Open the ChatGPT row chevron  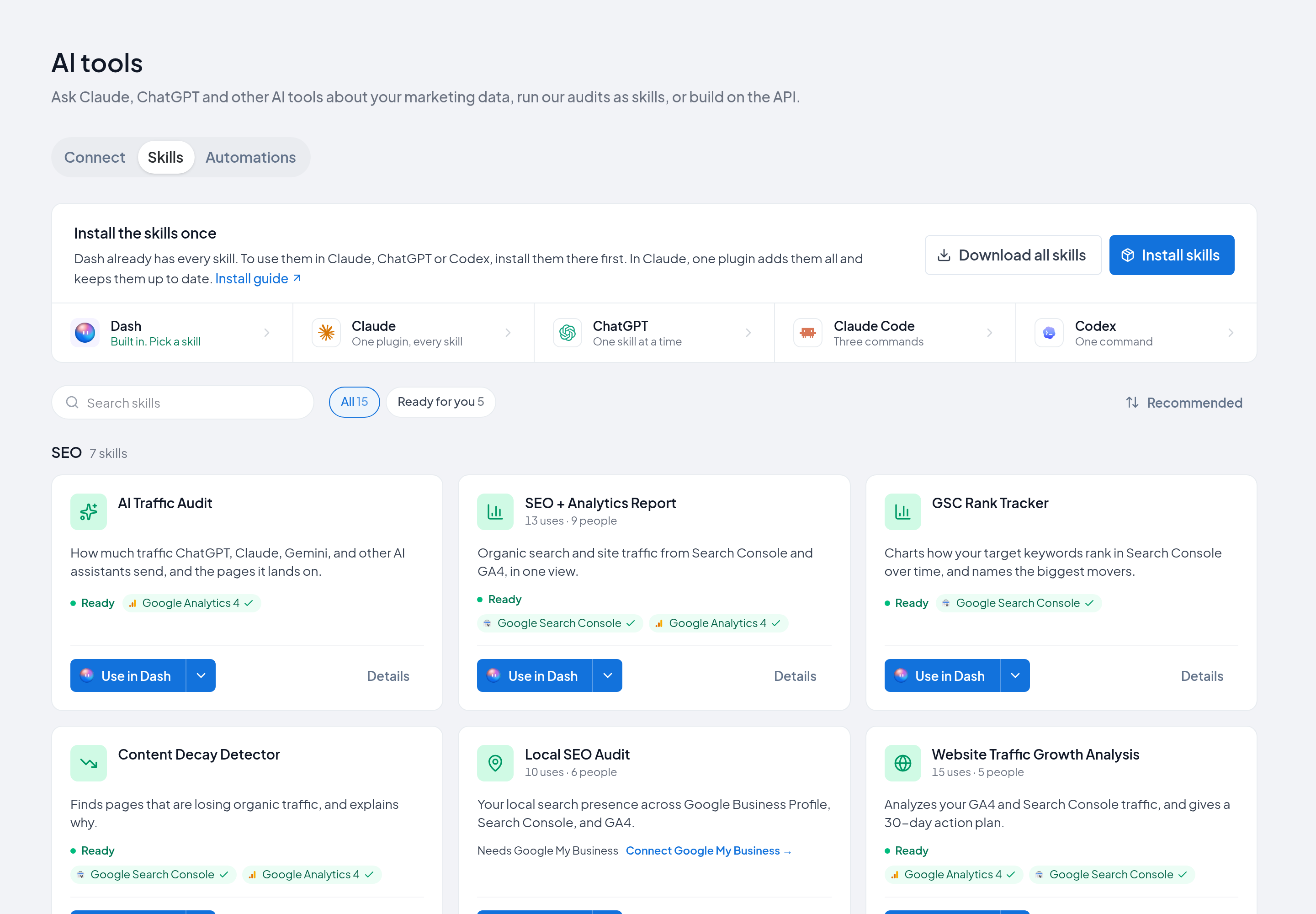click(748, 333)
